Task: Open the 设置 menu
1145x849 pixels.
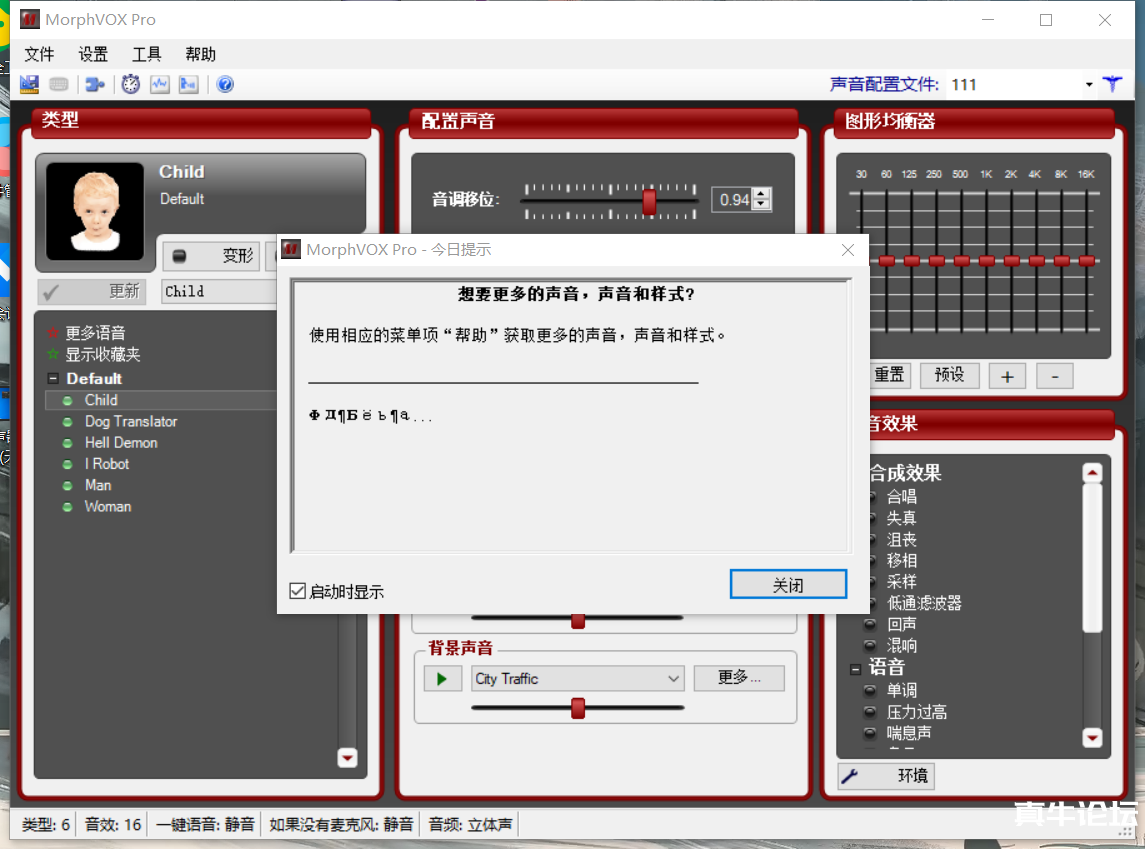Action: click(93, 54)
